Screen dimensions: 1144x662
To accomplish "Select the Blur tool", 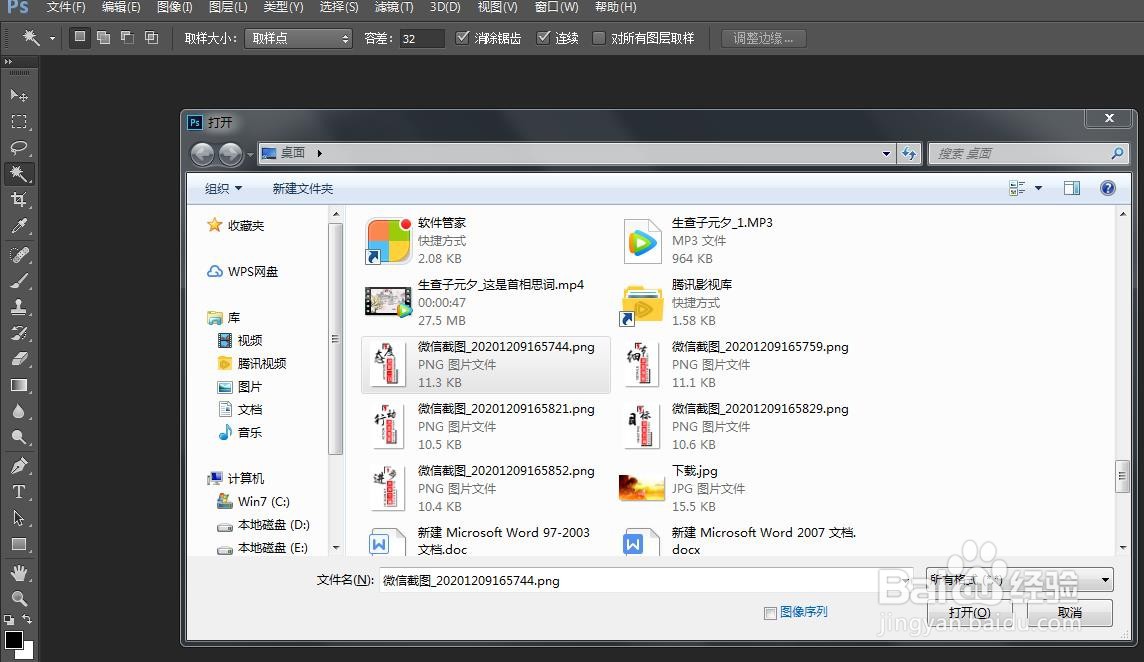I will coord(19,412).
